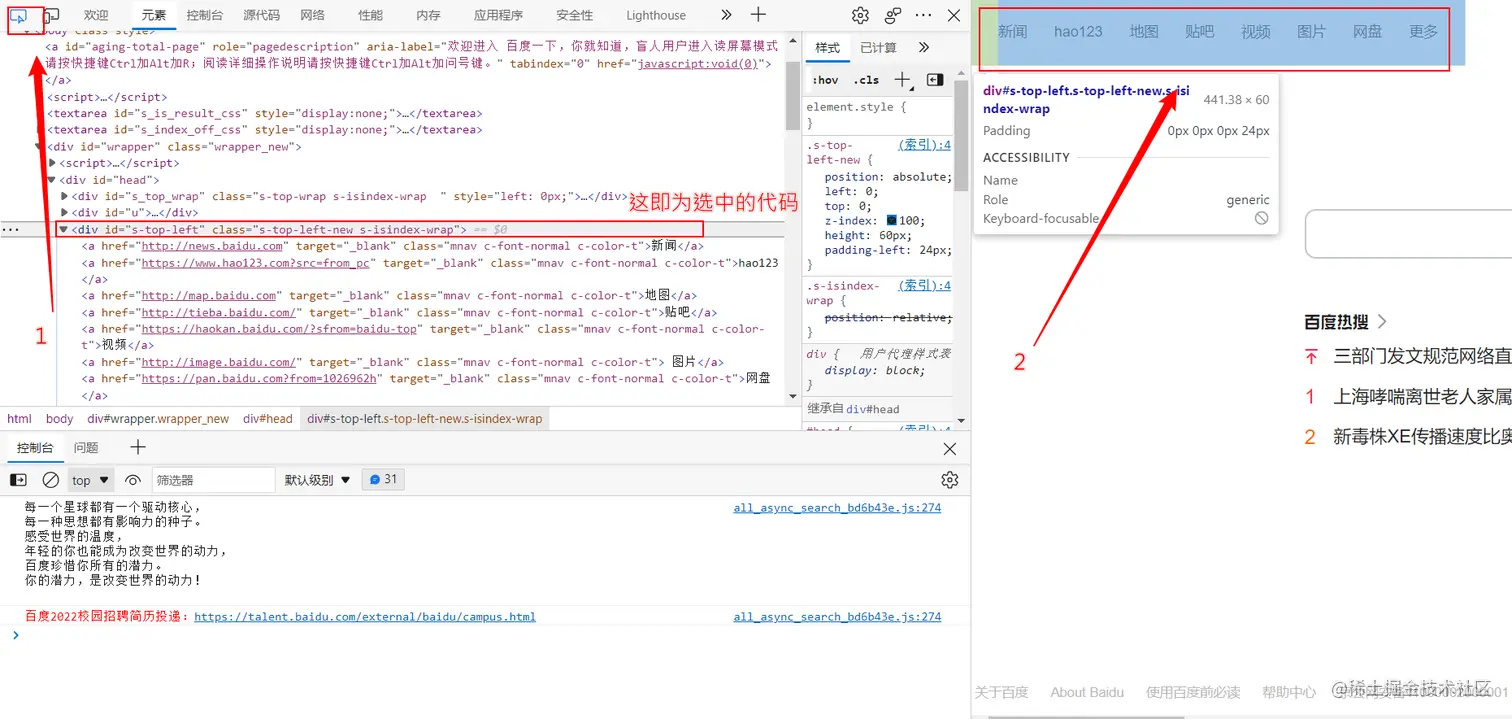Open the 安全性 tab
The image size is (1512, 719).
(x=575, y=15)
